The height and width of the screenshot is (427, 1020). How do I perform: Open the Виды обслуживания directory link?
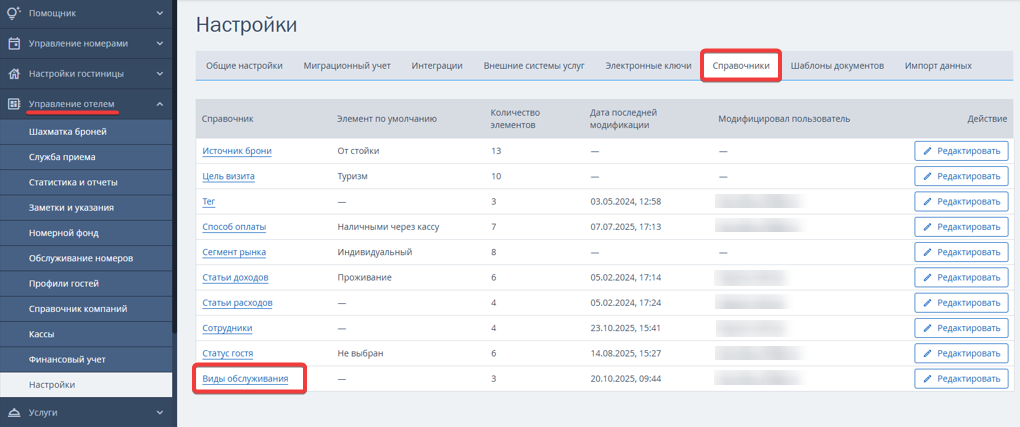click(245, 378)
